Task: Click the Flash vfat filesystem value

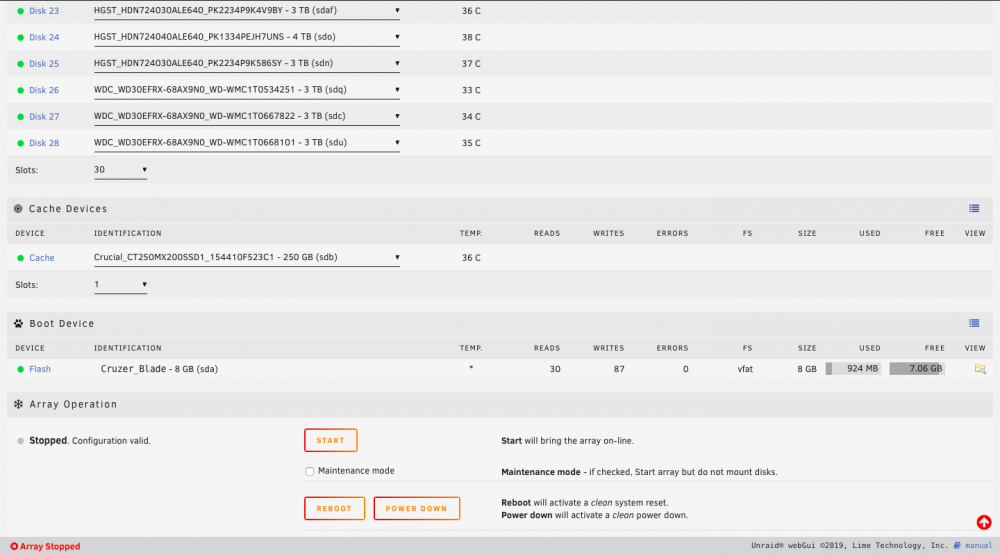Action: coord(745,369)
